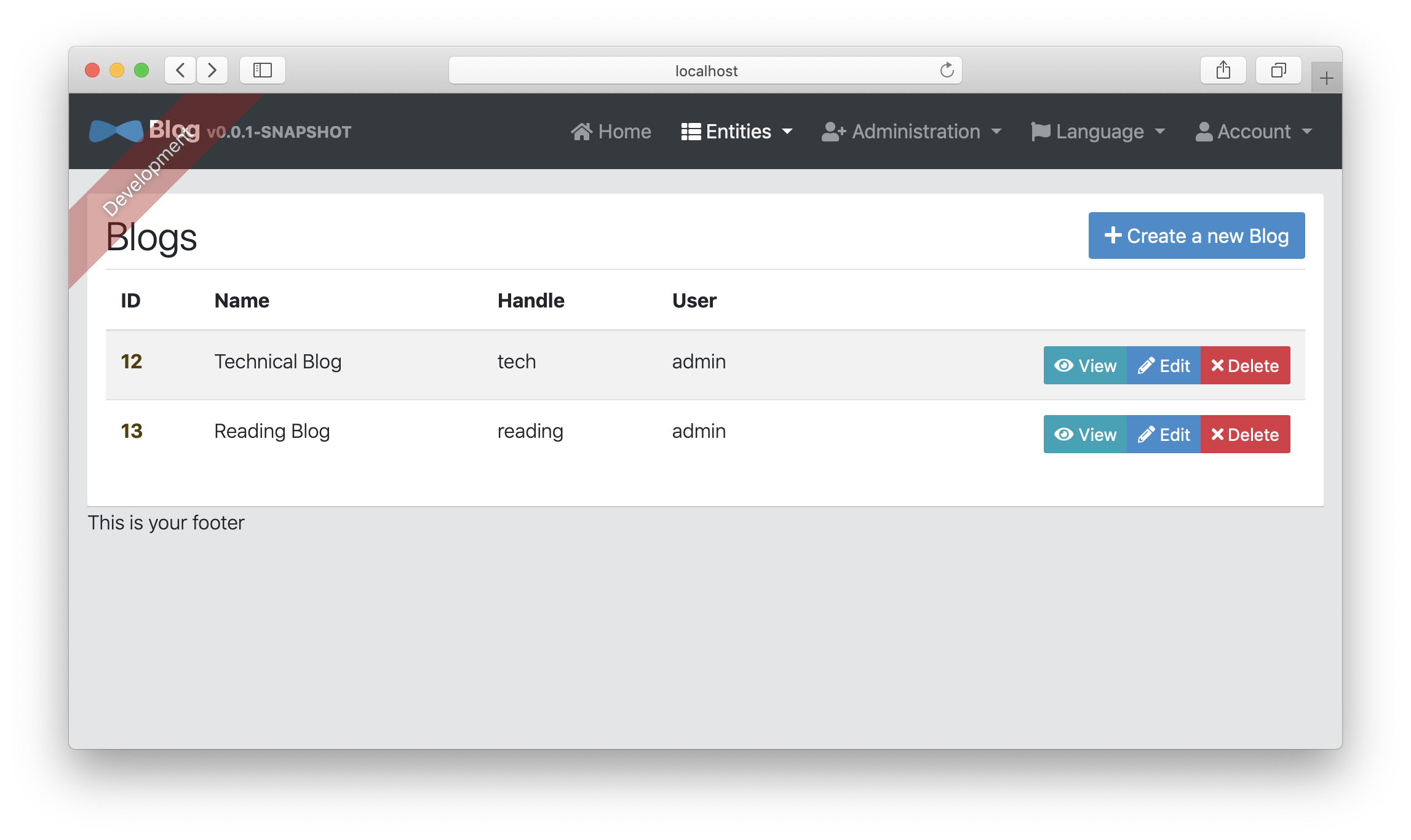Expand the Administration dropdown menu
The height and width of the screenshot is (840, 1411).
tap(912, 132)
